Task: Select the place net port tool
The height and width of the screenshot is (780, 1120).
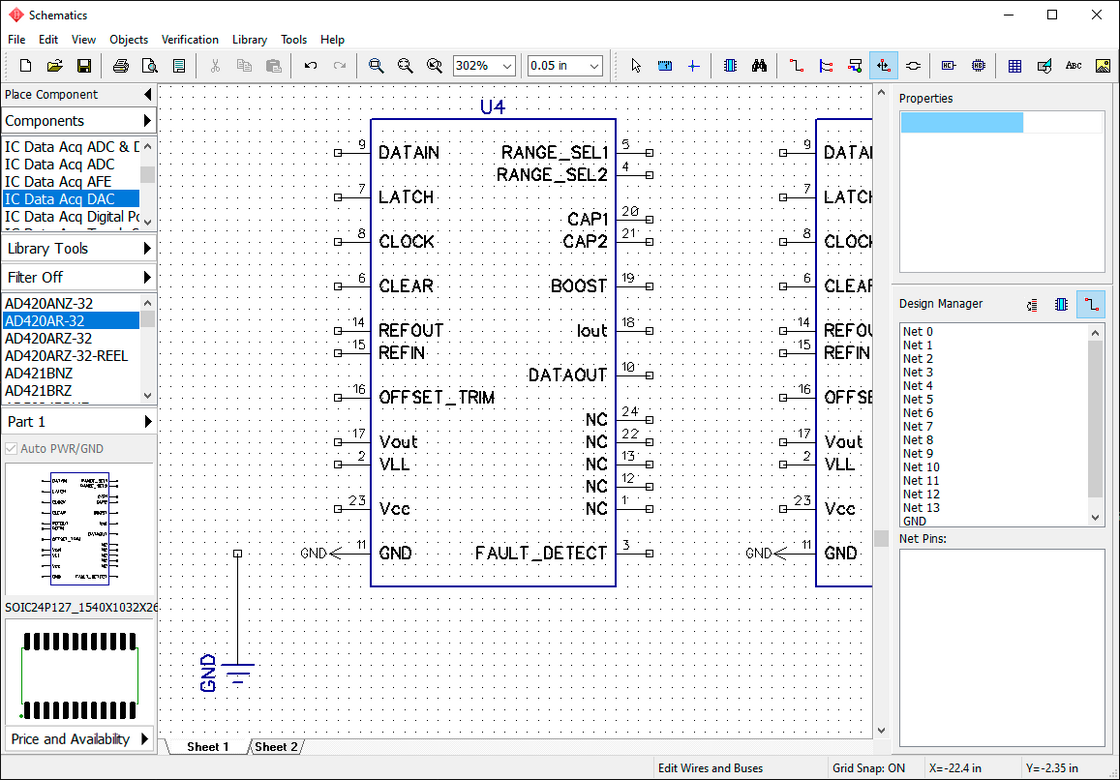Action: [913, 66]
